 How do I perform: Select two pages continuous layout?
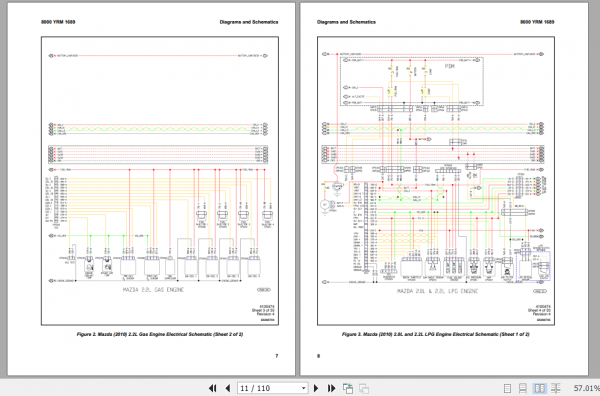556,388
